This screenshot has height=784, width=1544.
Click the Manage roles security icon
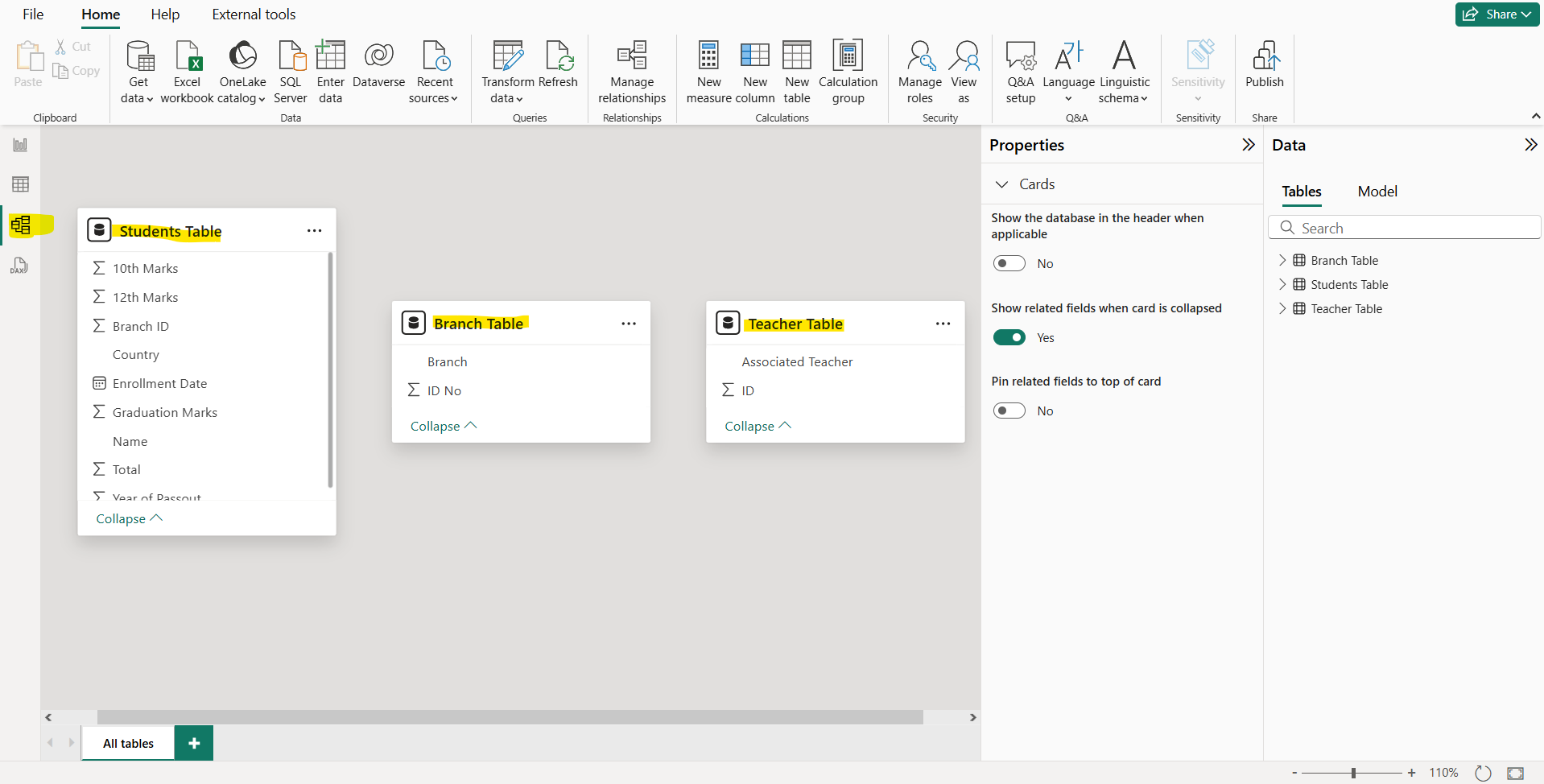919,71
